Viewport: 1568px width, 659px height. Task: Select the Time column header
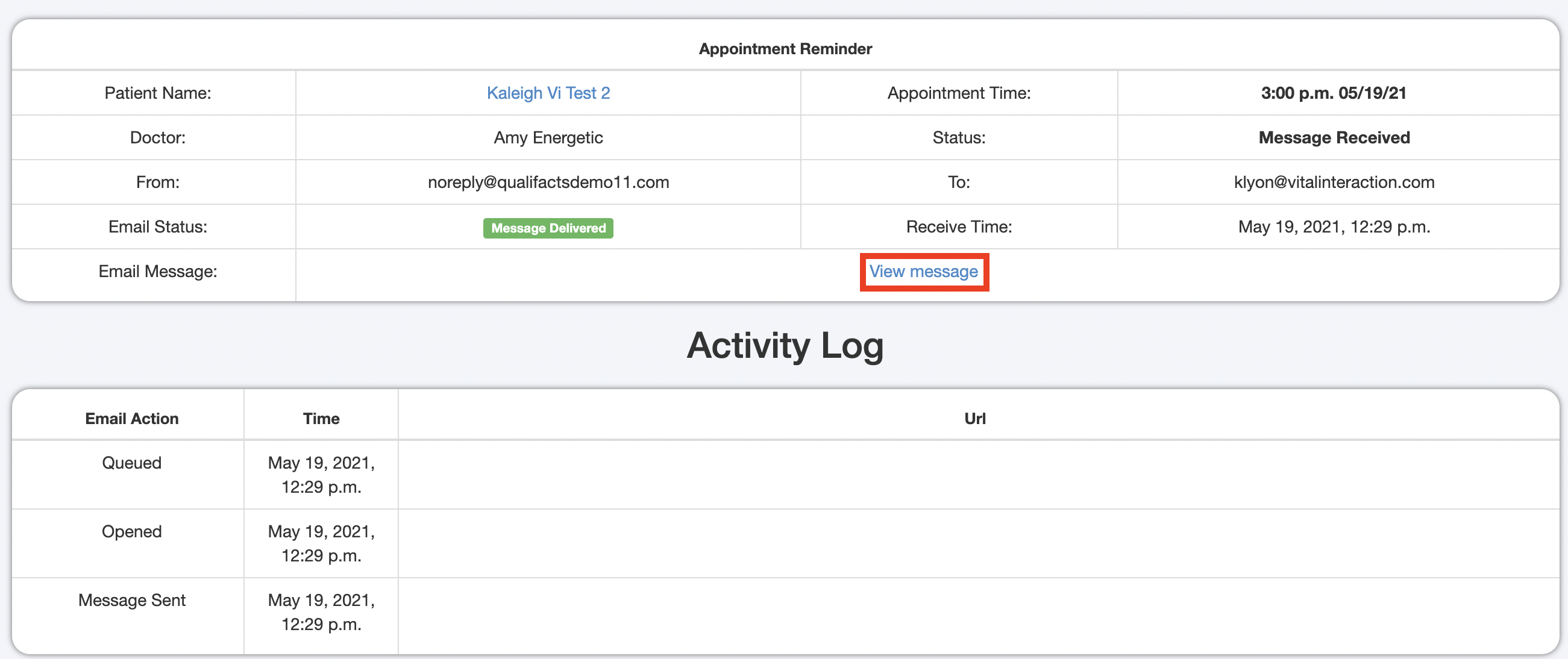(321, 418)
